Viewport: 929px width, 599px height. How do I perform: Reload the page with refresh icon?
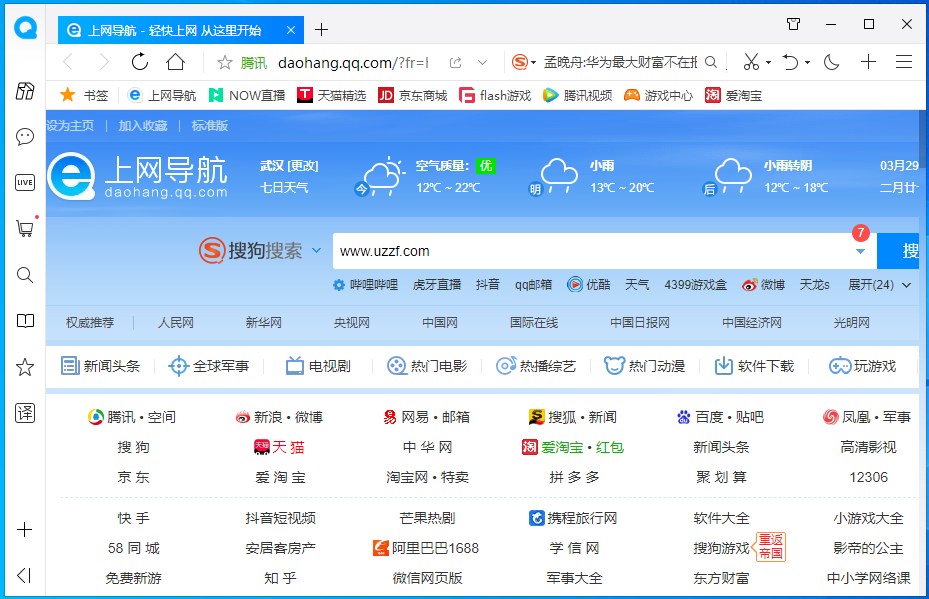[x=140, y=62]
